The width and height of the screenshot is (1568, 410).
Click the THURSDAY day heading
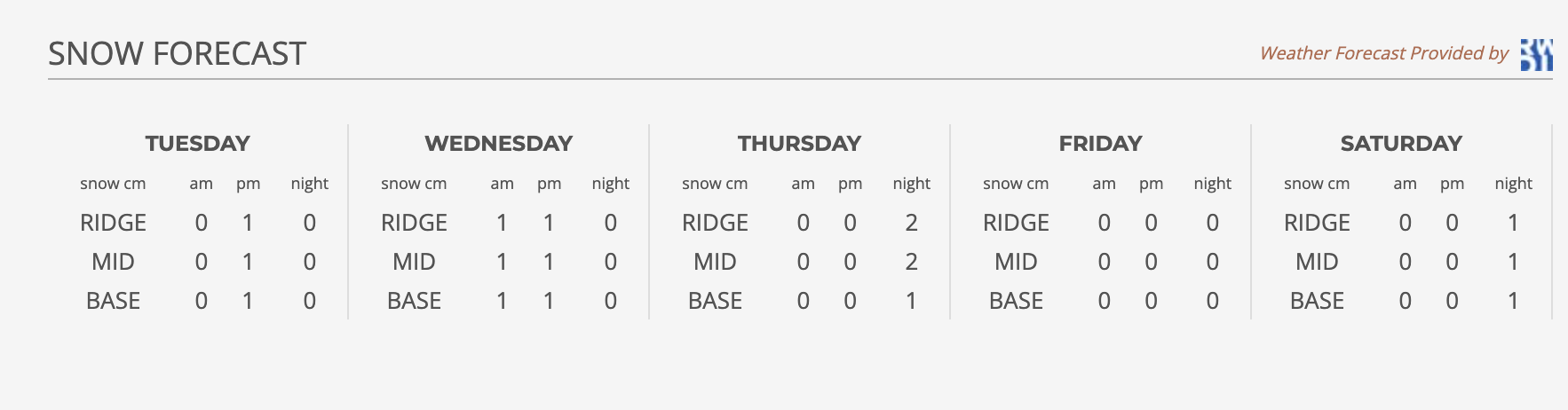tap(799, 143)
